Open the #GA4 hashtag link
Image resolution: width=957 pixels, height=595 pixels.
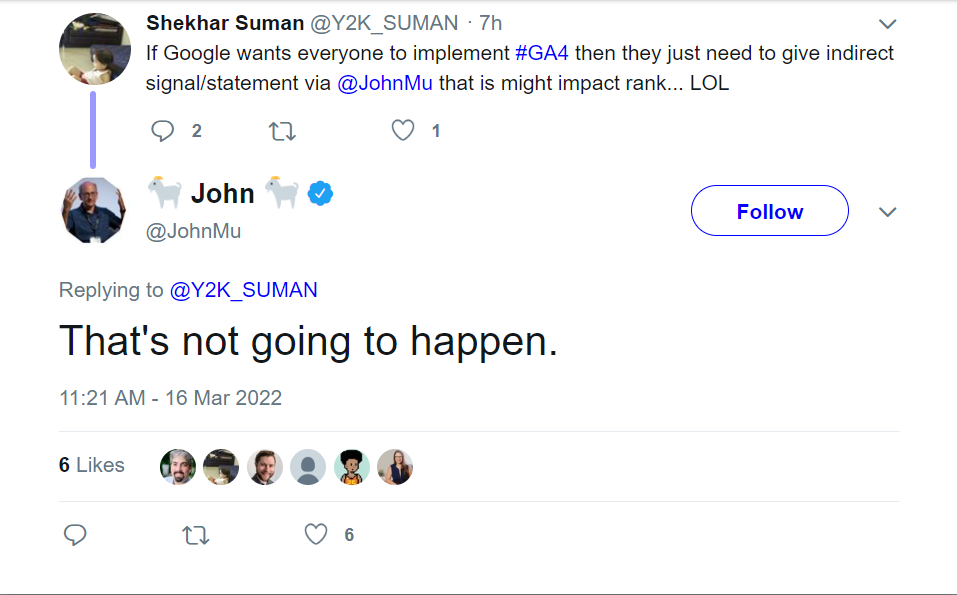541,53
